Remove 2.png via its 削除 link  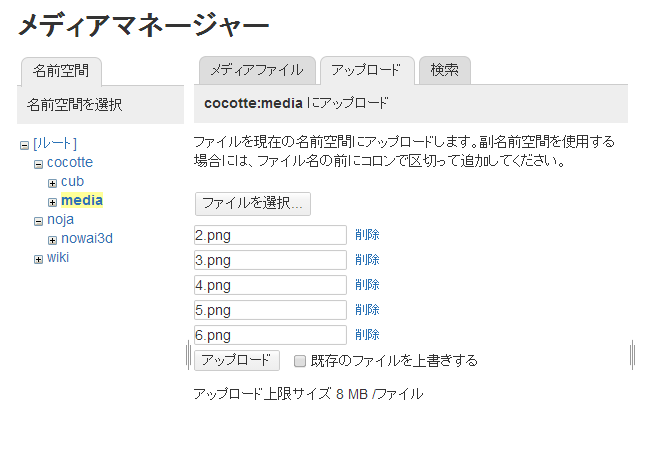(367, 235)
